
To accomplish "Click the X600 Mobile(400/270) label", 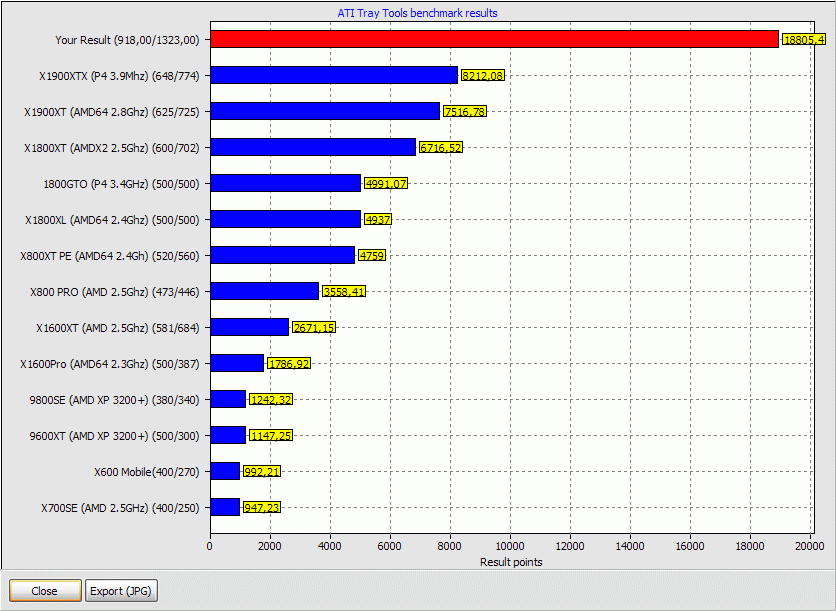I will (x=147, y=472).
